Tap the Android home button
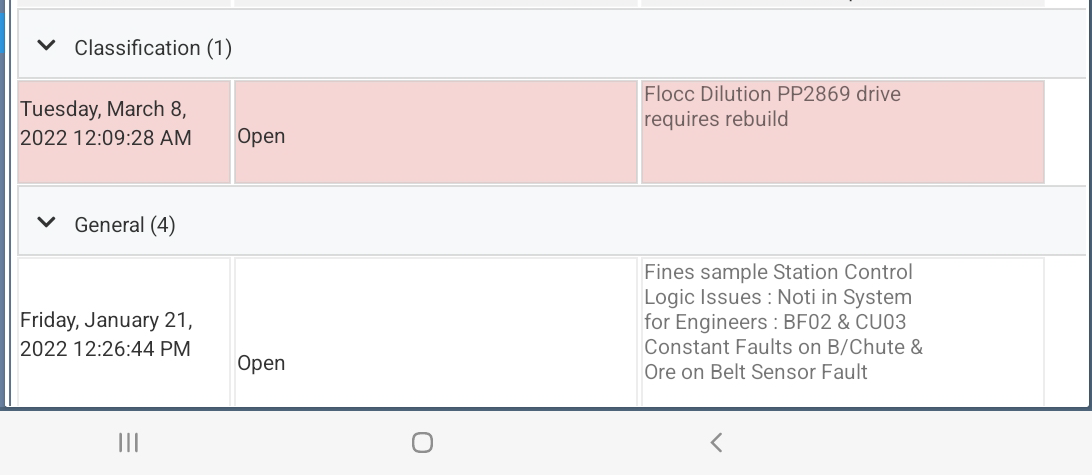Image resolution: width=1092 pixels, height=476 pixels. pyautogui.click(x=422, y=442)
